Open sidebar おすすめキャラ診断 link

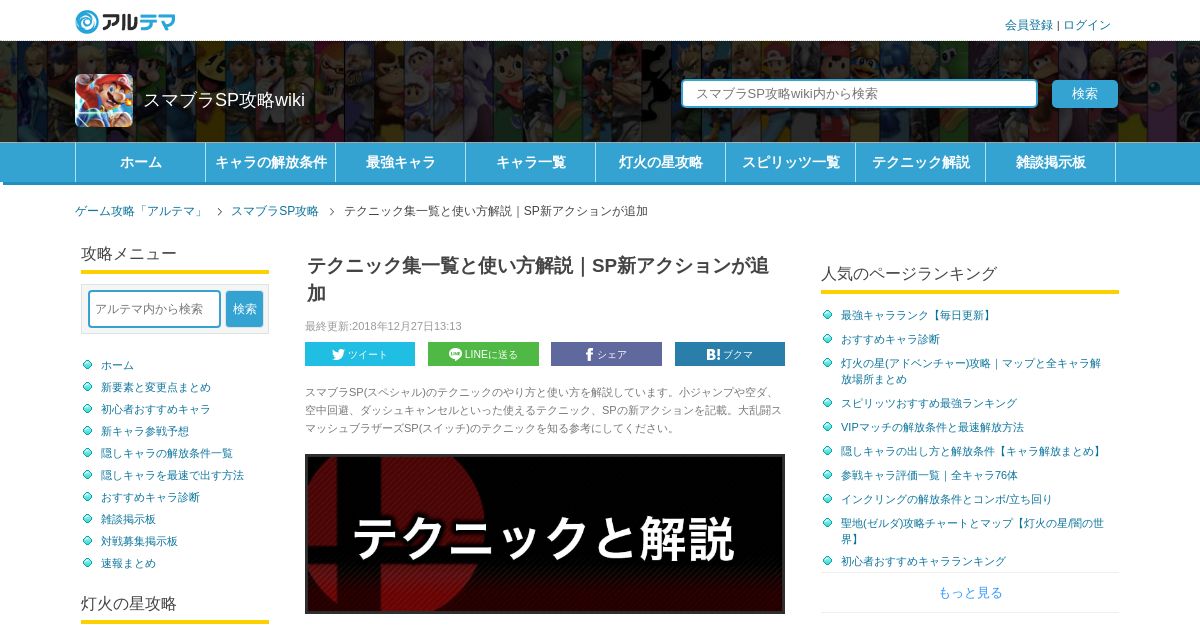(x=150, y=497)
